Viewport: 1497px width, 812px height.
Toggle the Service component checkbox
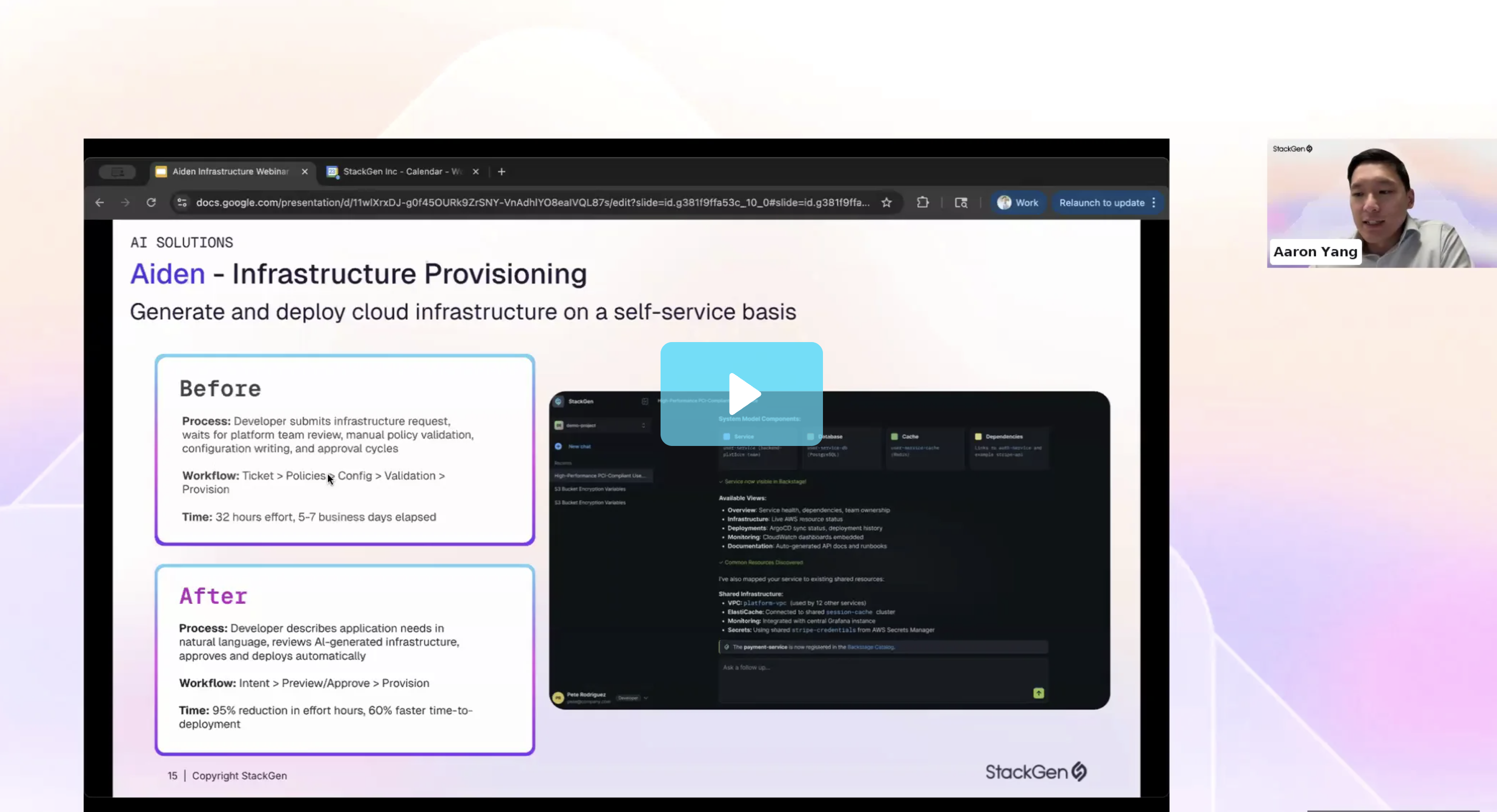(727, 437)
